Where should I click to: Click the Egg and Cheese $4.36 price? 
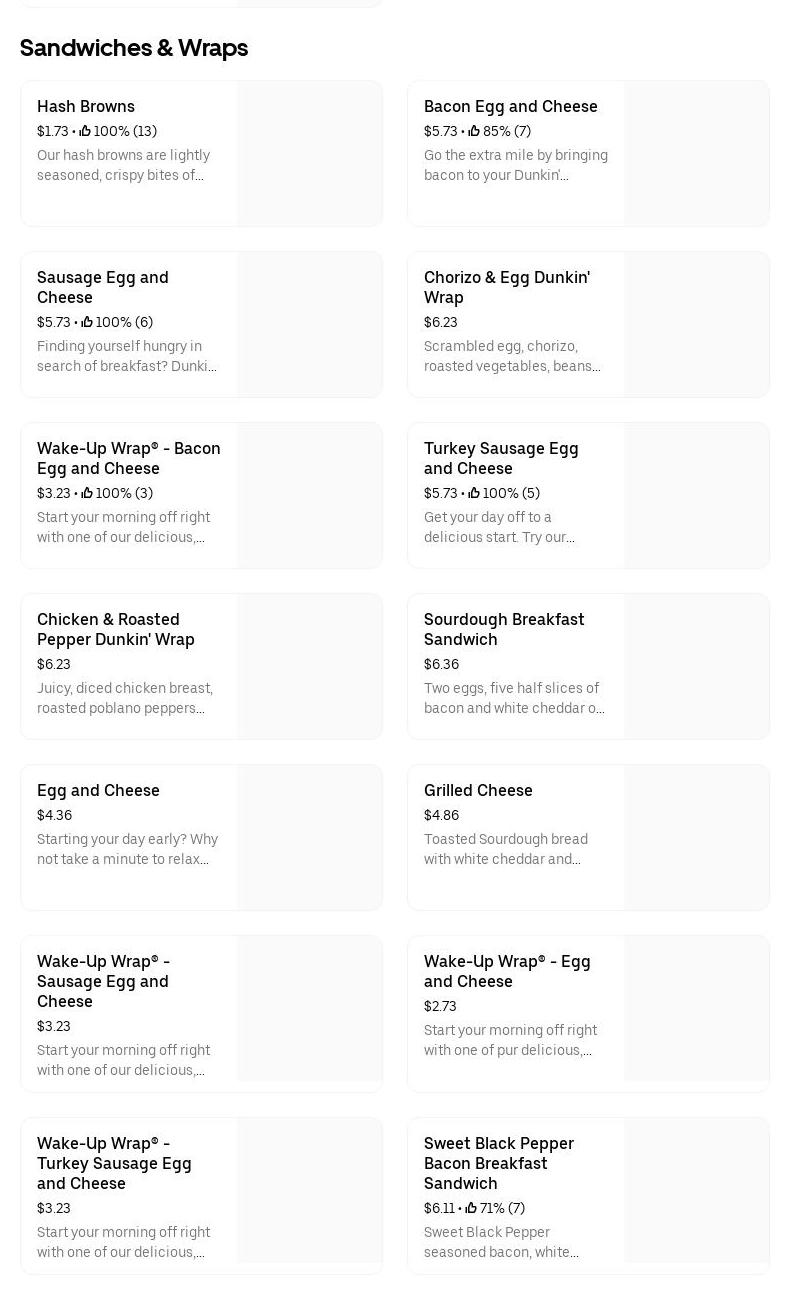[54, 815]
